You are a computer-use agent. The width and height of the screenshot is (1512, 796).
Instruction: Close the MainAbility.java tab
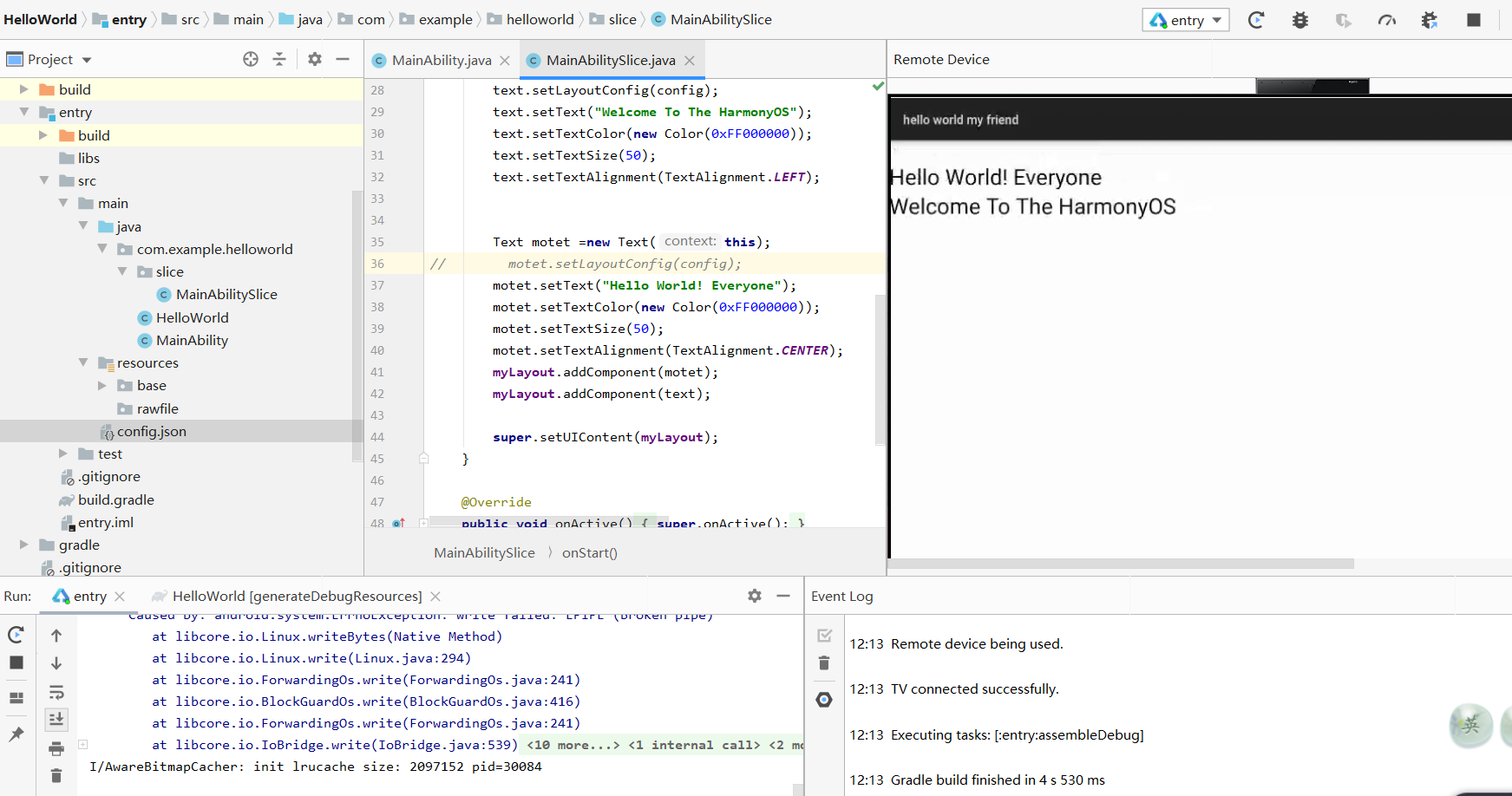pyautogui.click(x=505, y=60)
